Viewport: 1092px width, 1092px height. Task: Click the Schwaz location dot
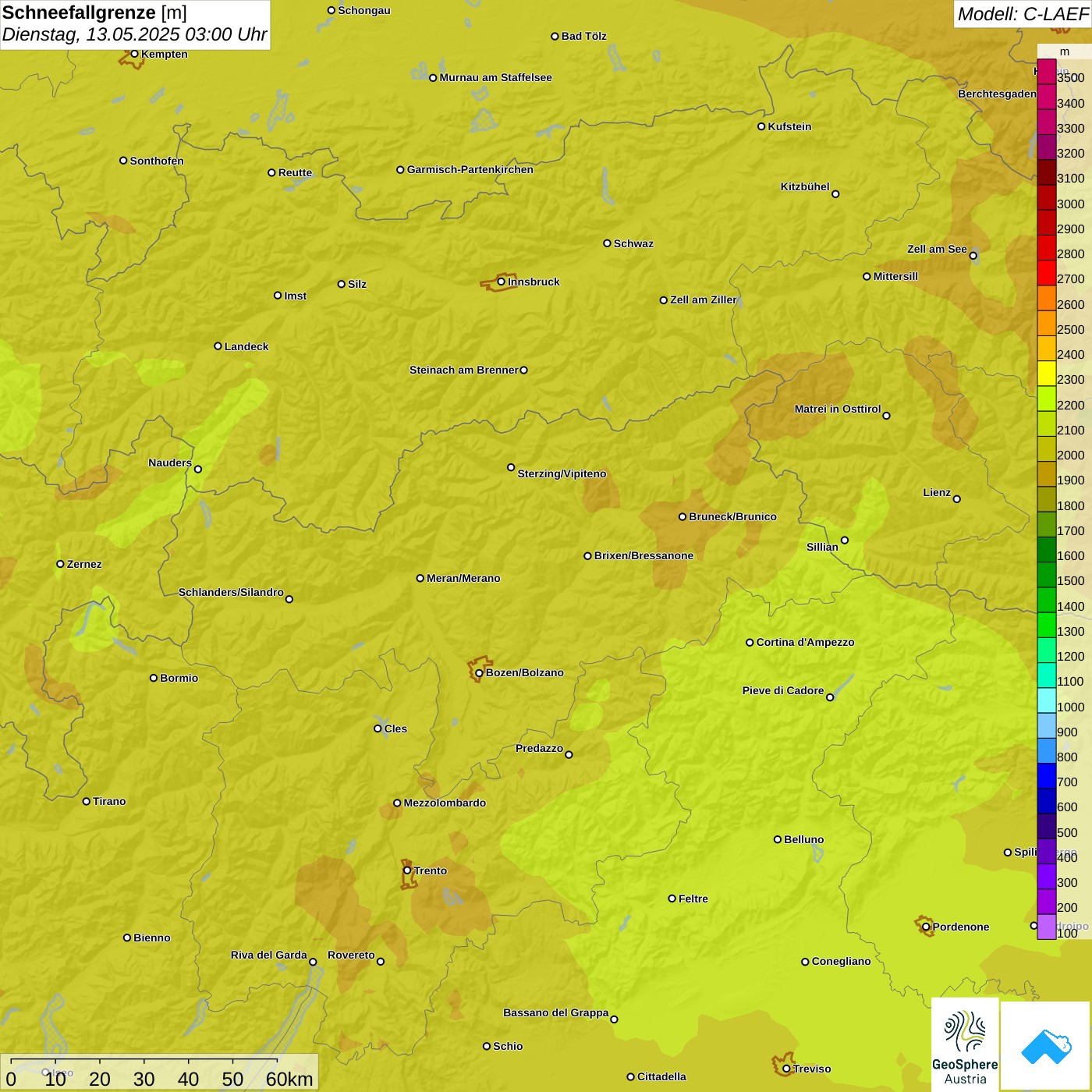pyautogui.click(x=607, y=243)
